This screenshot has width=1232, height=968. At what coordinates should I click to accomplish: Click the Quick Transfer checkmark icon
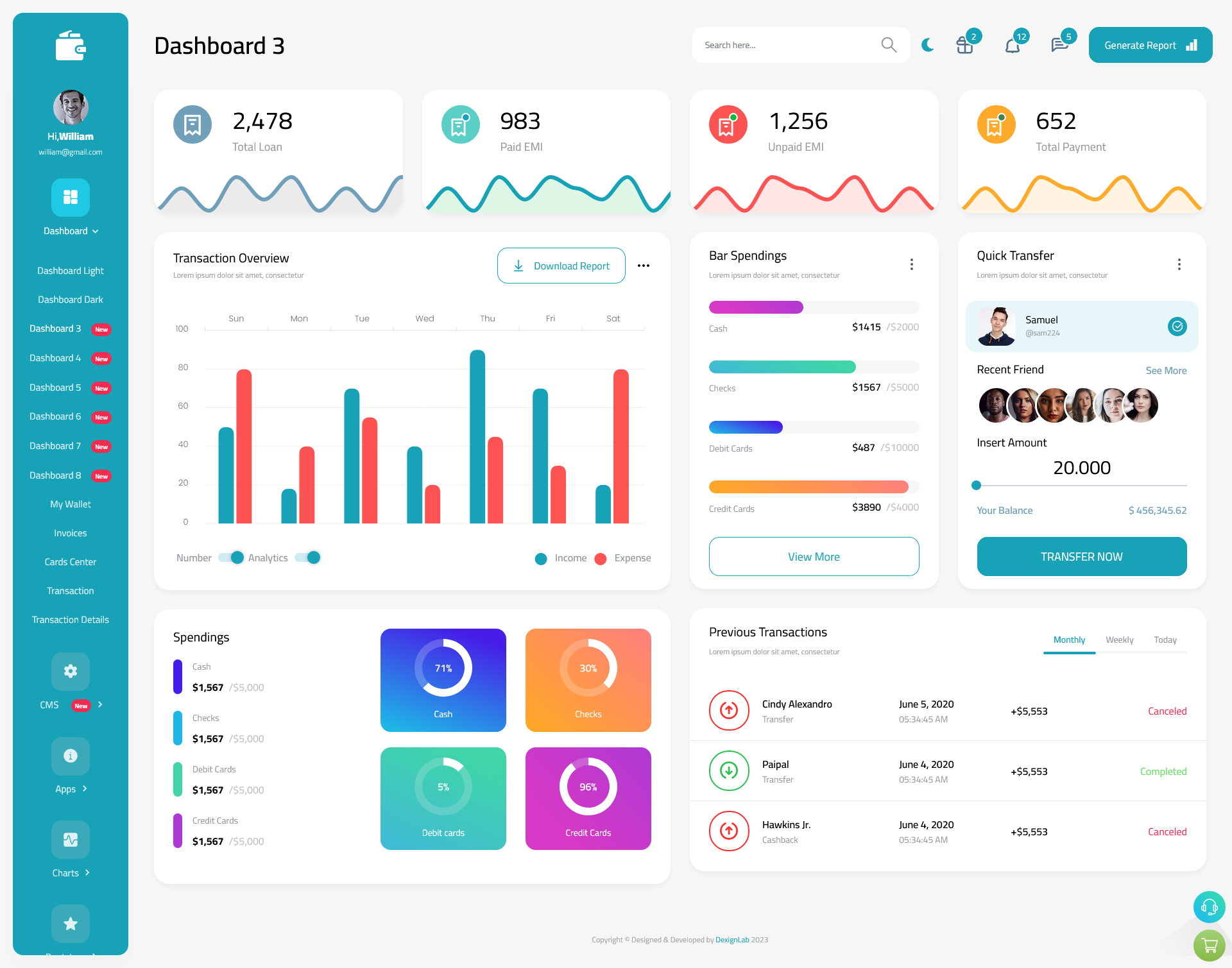(1178, 326)
